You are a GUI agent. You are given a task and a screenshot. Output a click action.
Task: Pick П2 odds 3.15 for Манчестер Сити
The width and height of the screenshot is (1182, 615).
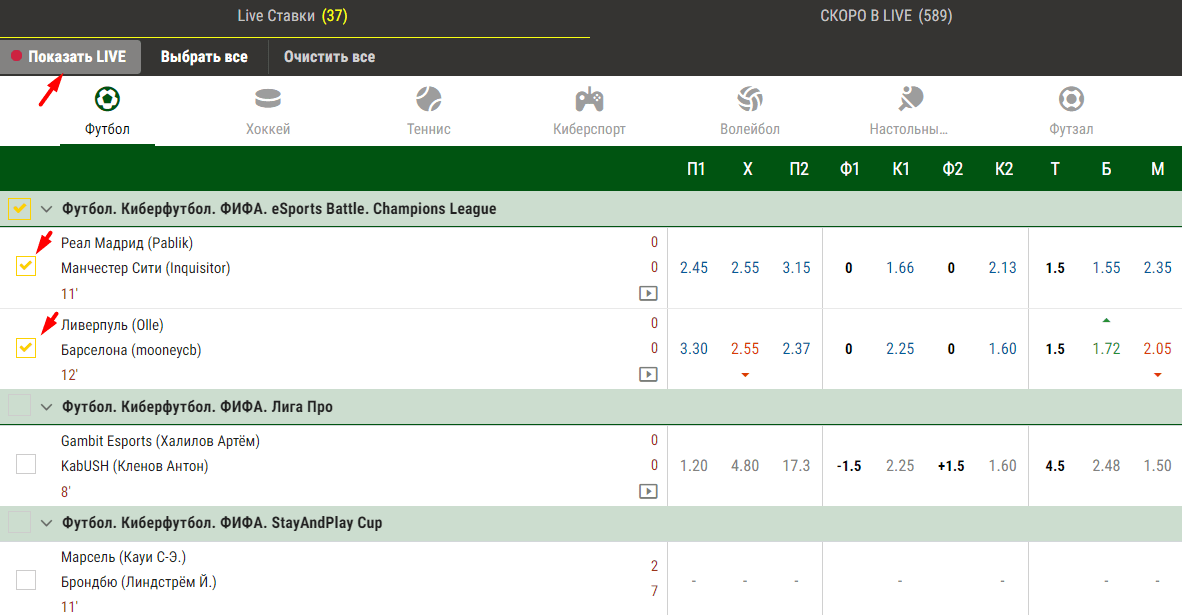pos(796,268)
